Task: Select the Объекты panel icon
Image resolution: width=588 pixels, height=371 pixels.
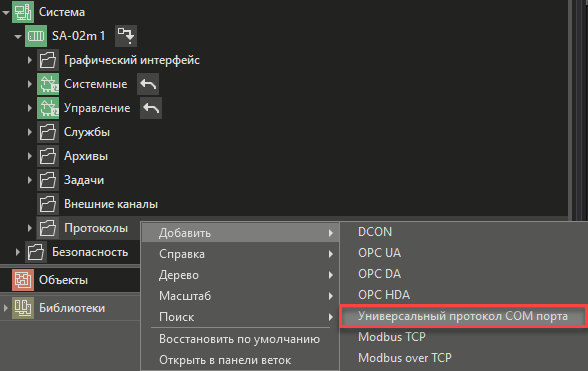Action: [23, 280]
